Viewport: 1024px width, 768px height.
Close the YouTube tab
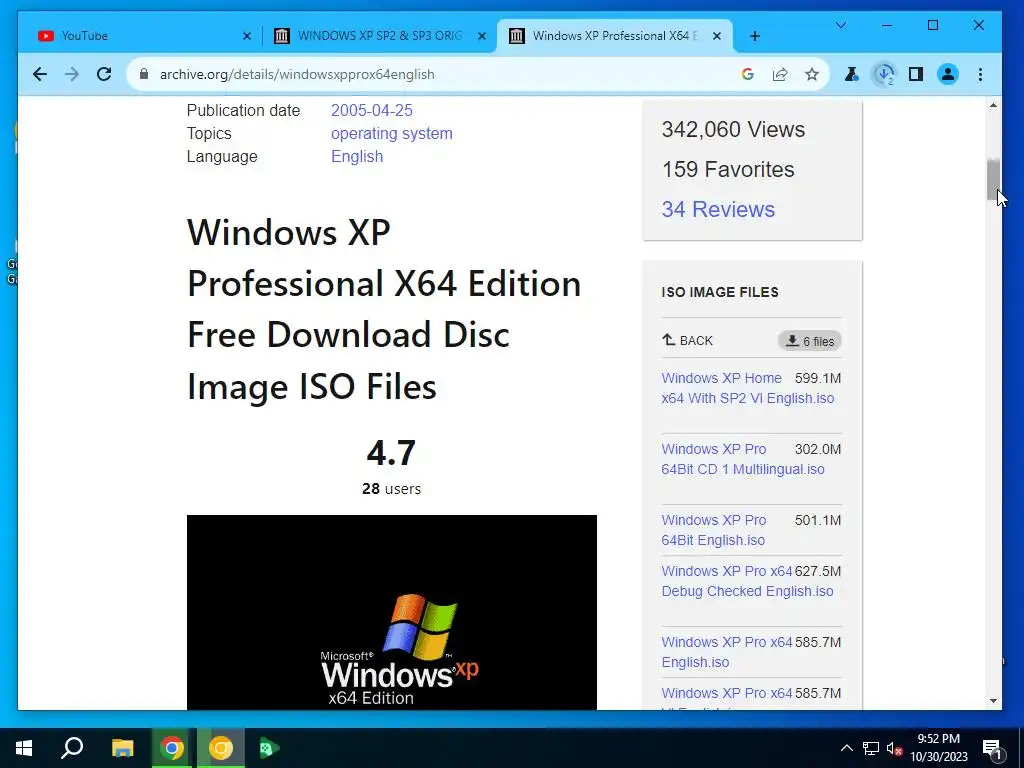tap(247, 37)
